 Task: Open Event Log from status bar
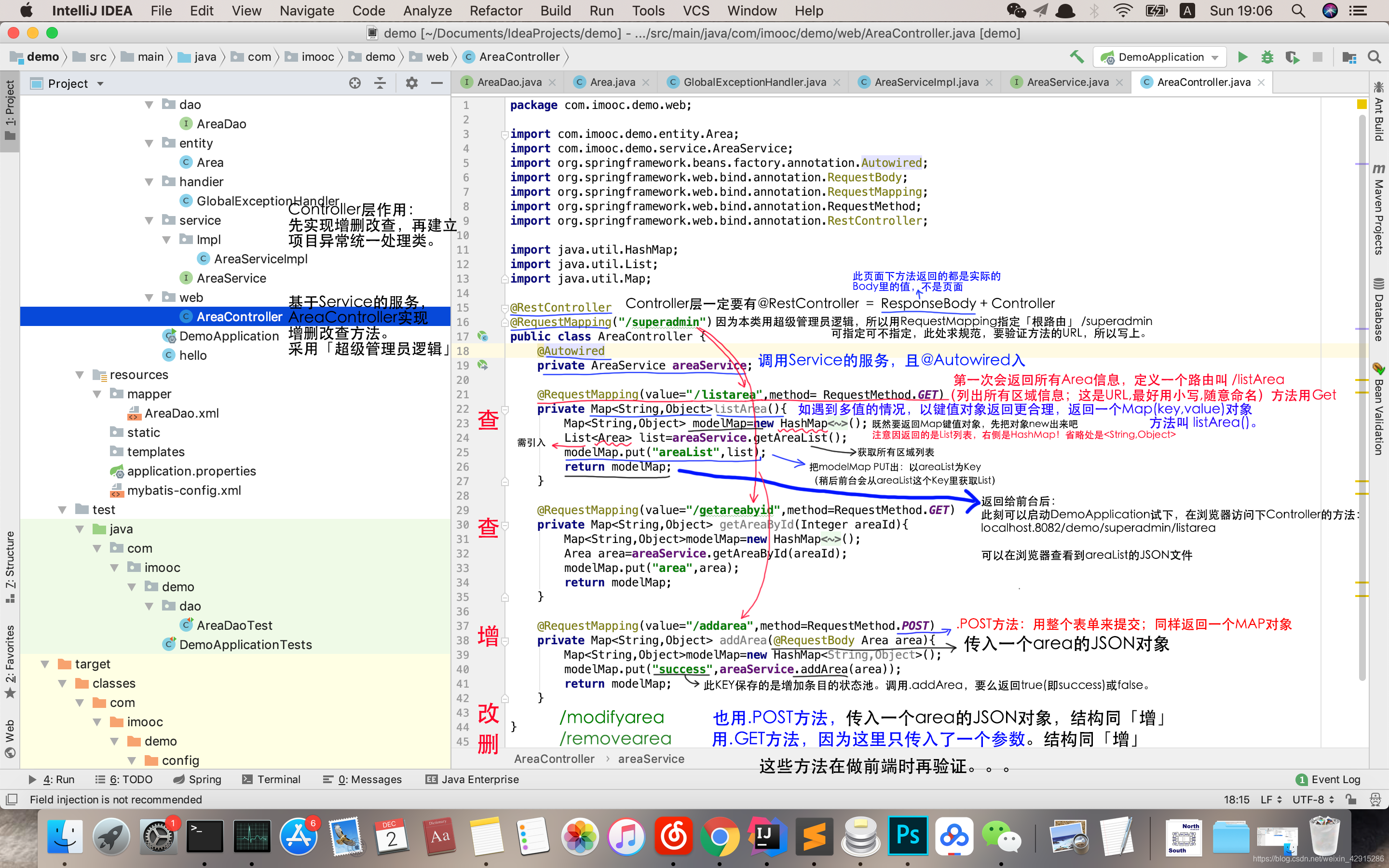pos(1328,780)
